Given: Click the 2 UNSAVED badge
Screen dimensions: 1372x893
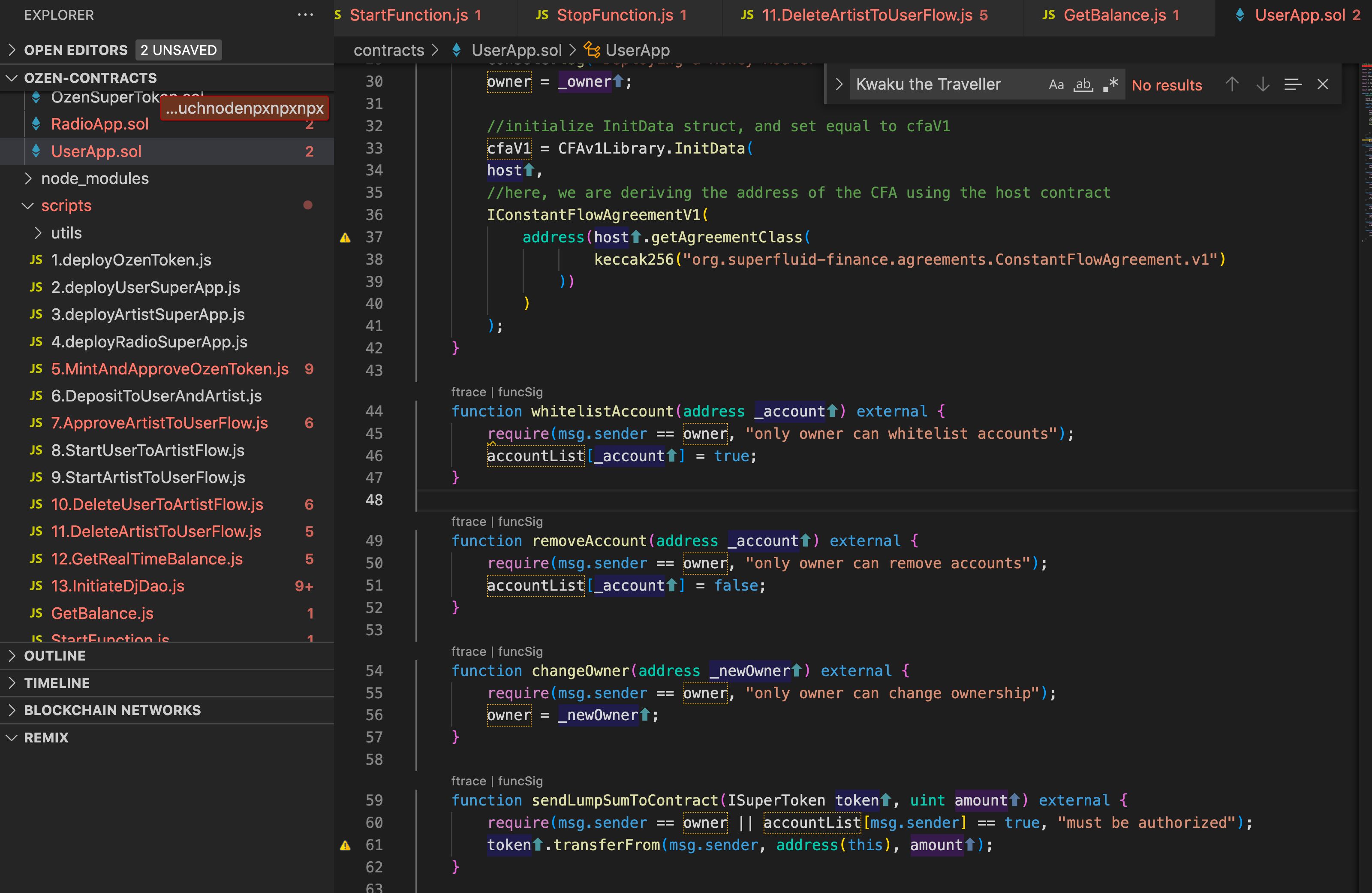Looking at the screenshot, I should coord(179,50).
